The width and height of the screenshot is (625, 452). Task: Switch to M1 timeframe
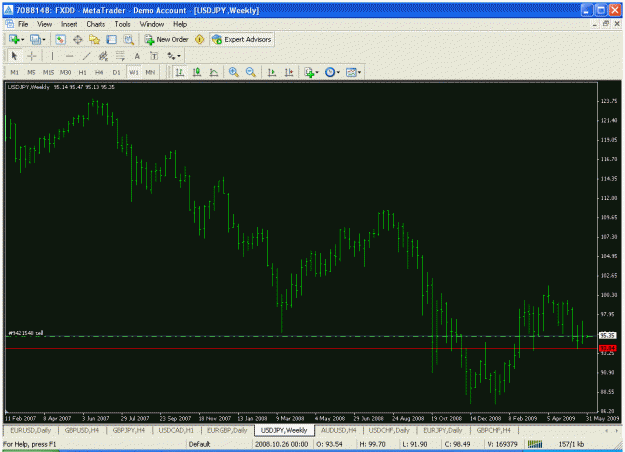pyautogui.click(x=14, y=72)
